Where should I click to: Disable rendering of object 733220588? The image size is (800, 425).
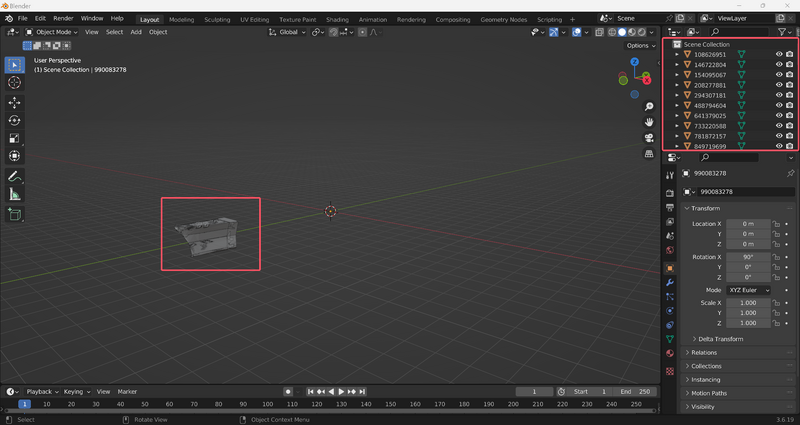(x=790, y=126)
